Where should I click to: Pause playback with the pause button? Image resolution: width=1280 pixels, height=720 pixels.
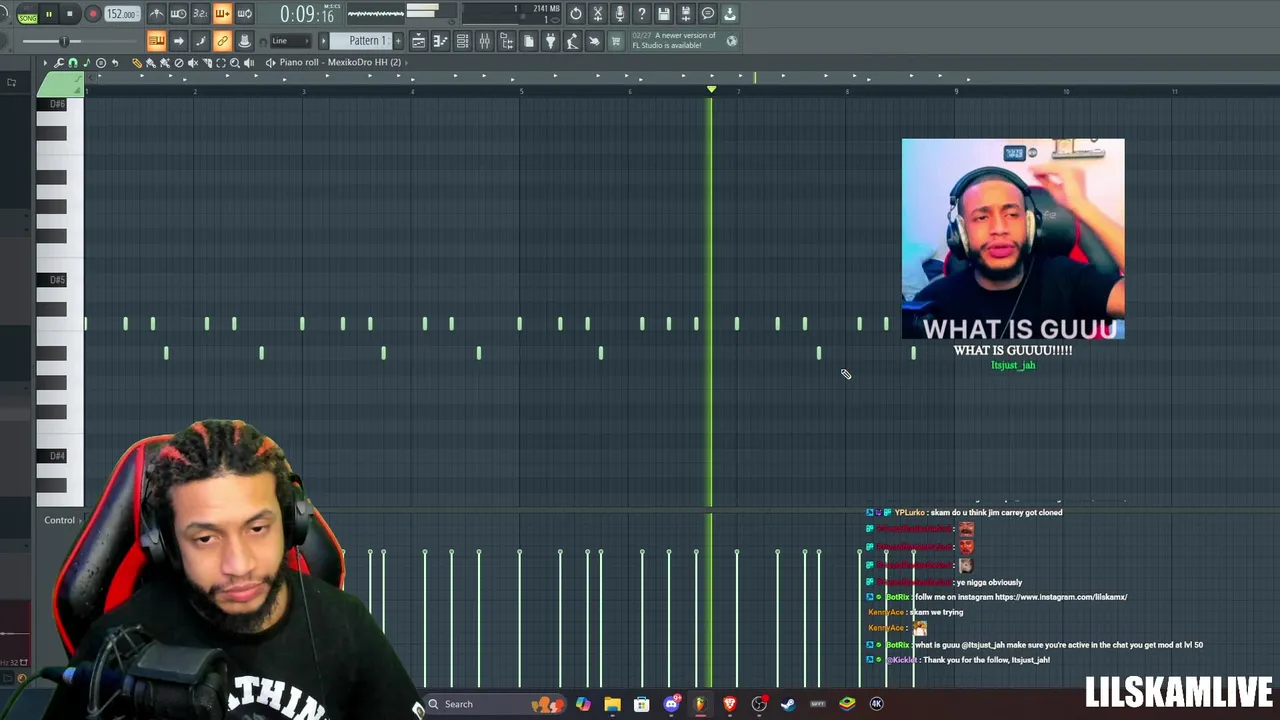pyautogui.click(x=48, y=14)
